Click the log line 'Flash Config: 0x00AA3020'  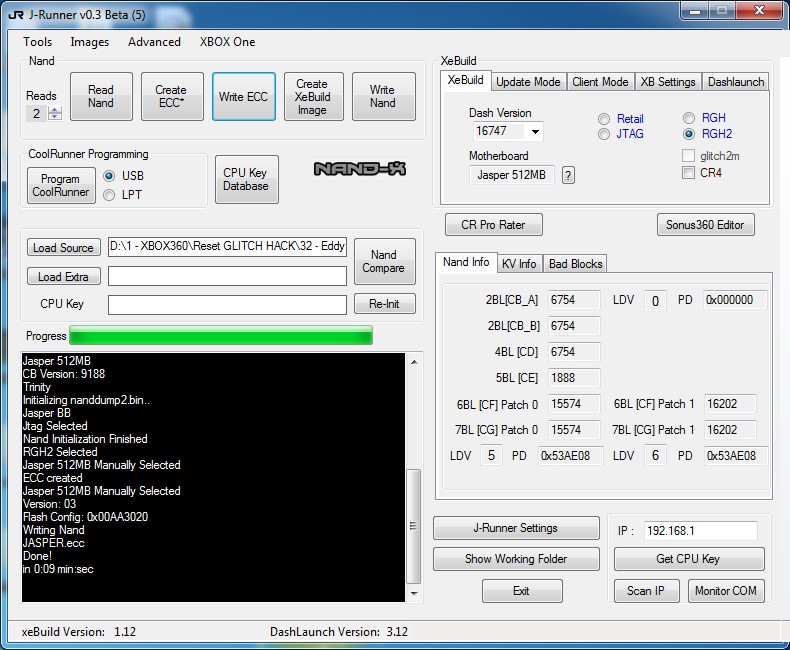coord(86,517)
